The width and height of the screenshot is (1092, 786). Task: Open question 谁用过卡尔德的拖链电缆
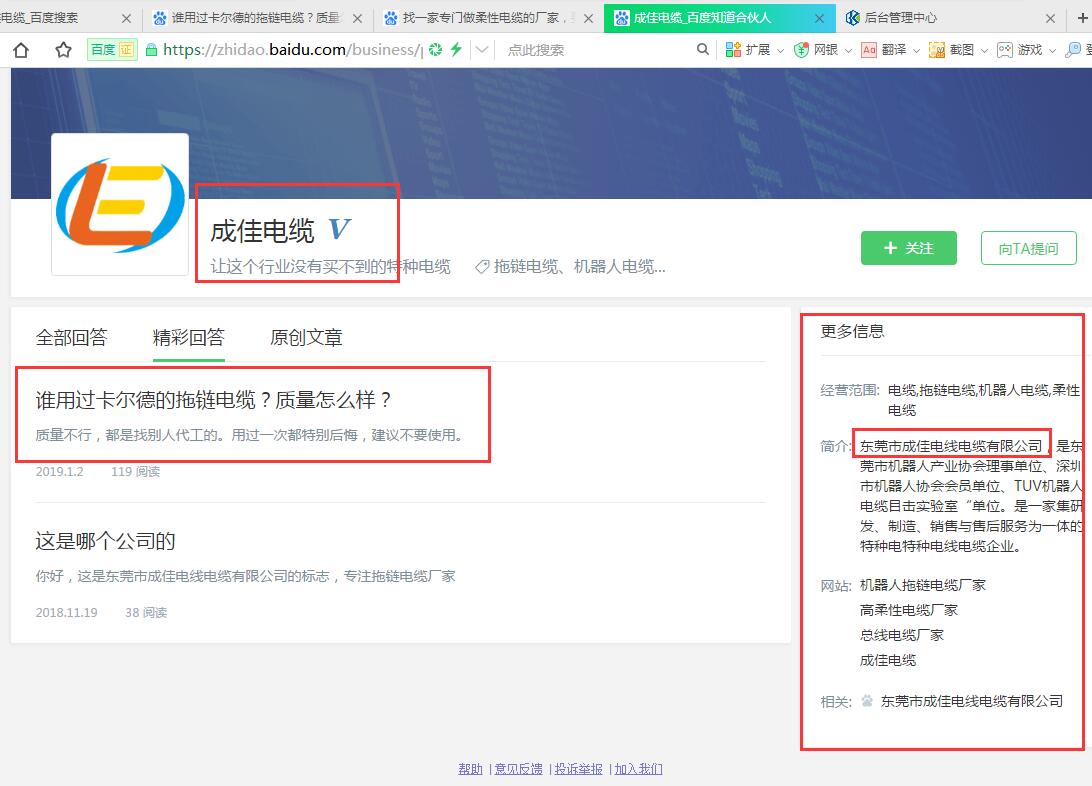point(214,400)
